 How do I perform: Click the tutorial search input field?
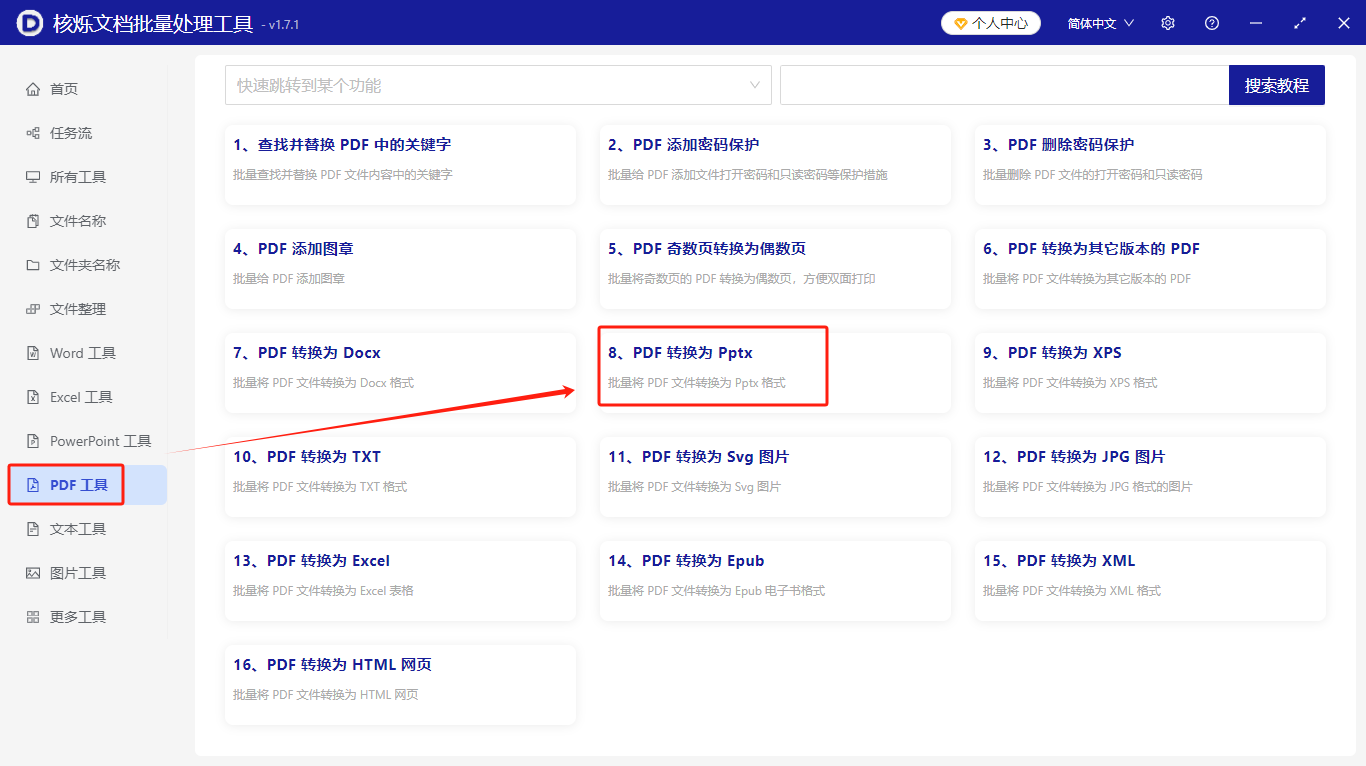point(1004,85)
